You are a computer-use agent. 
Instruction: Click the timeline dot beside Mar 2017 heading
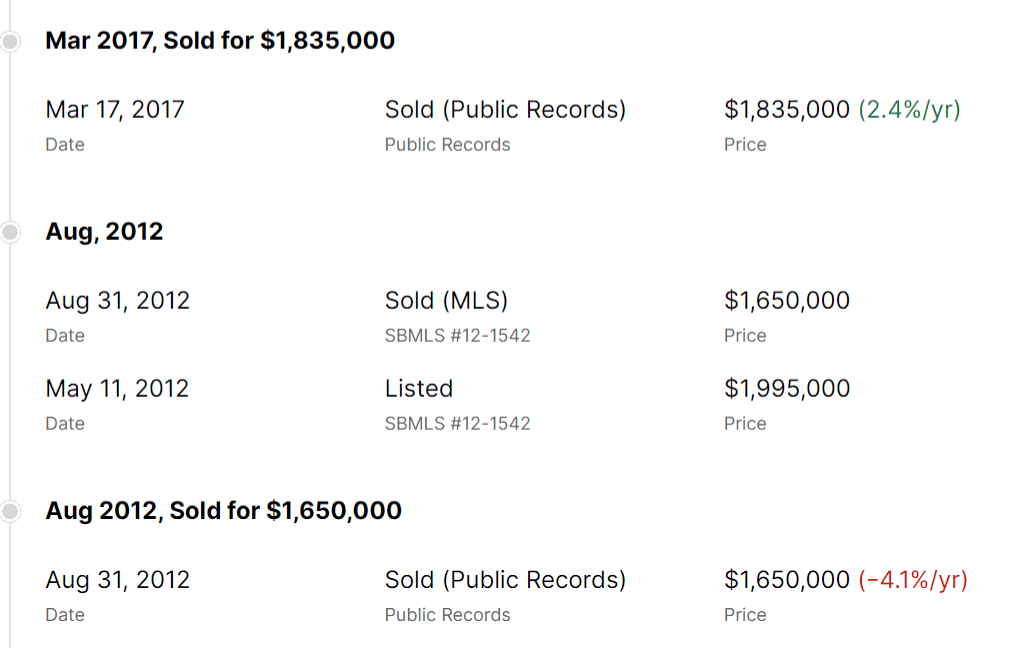[x=10, y=41]
